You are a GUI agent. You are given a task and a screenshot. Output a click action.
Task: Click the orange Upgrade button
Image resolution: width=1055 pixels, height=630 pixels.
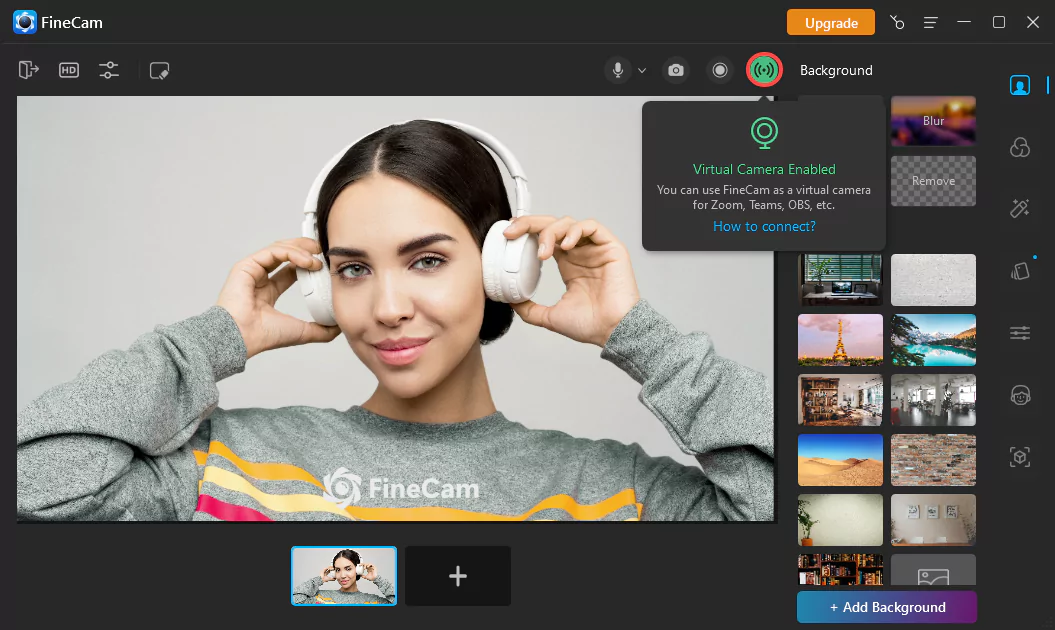pyautogui.click(x=831, y=22)
